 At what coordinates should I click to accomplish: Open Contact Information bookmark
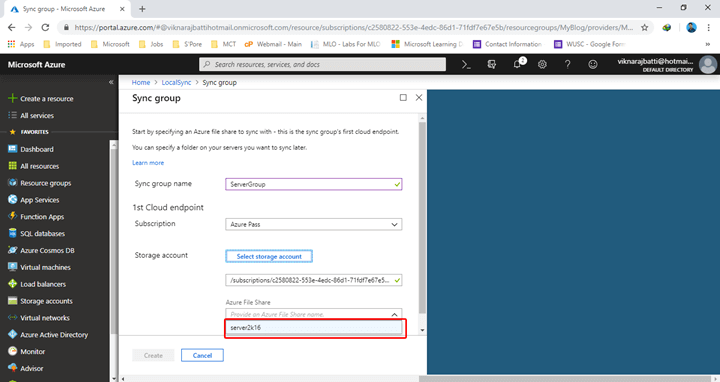[x=507, y=44]
